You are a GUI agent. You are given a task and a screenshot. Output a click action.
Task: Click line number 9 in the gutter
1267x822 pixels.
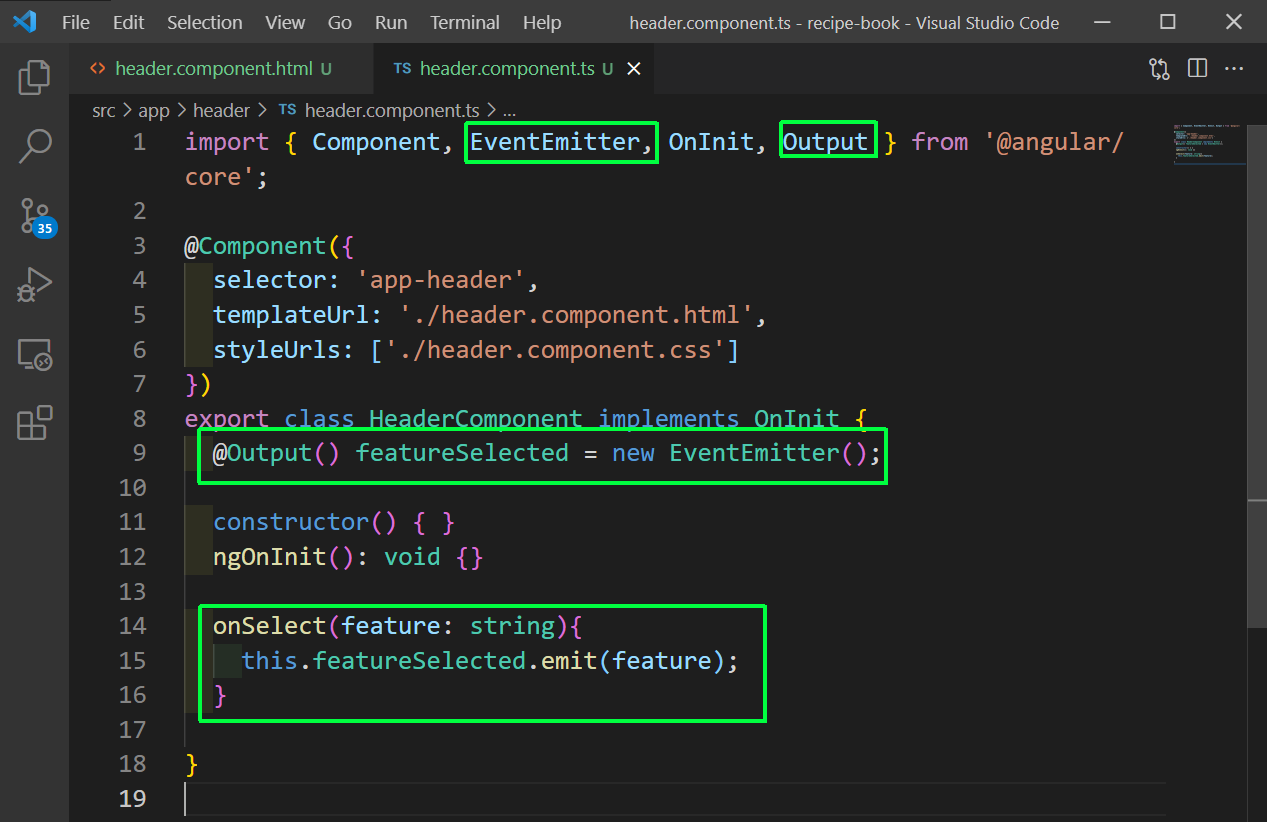pyautogui.click(x=139, y=453)
